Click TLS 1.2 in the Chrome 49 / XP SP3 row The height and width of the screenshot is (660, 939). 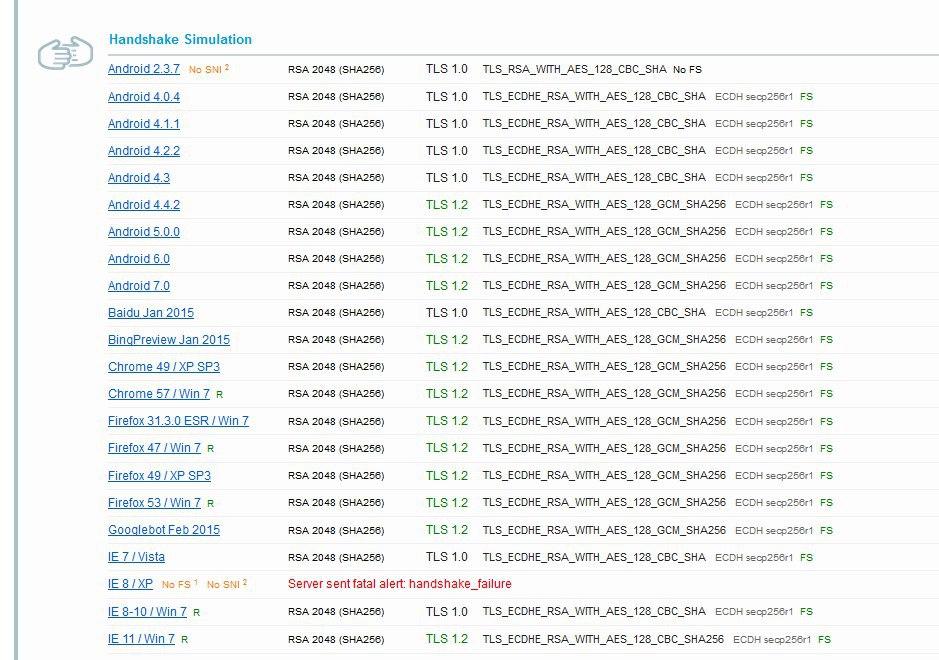click(447, 366)
